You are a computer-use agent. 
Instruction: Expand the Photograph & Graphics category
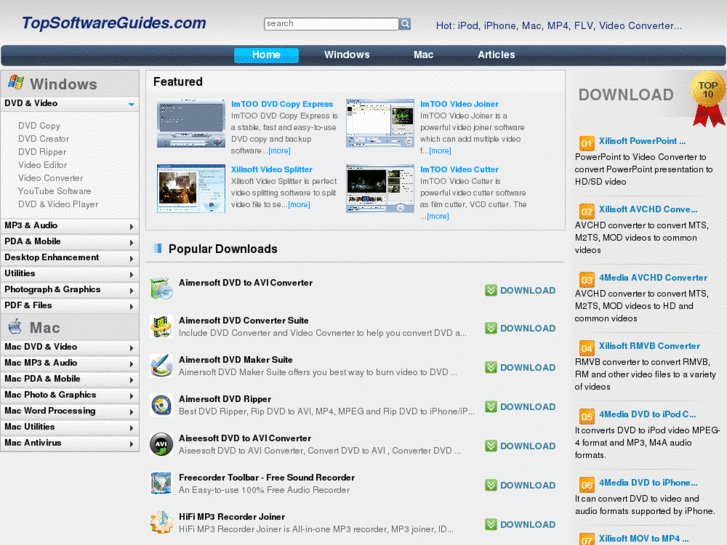coord(70,290)
